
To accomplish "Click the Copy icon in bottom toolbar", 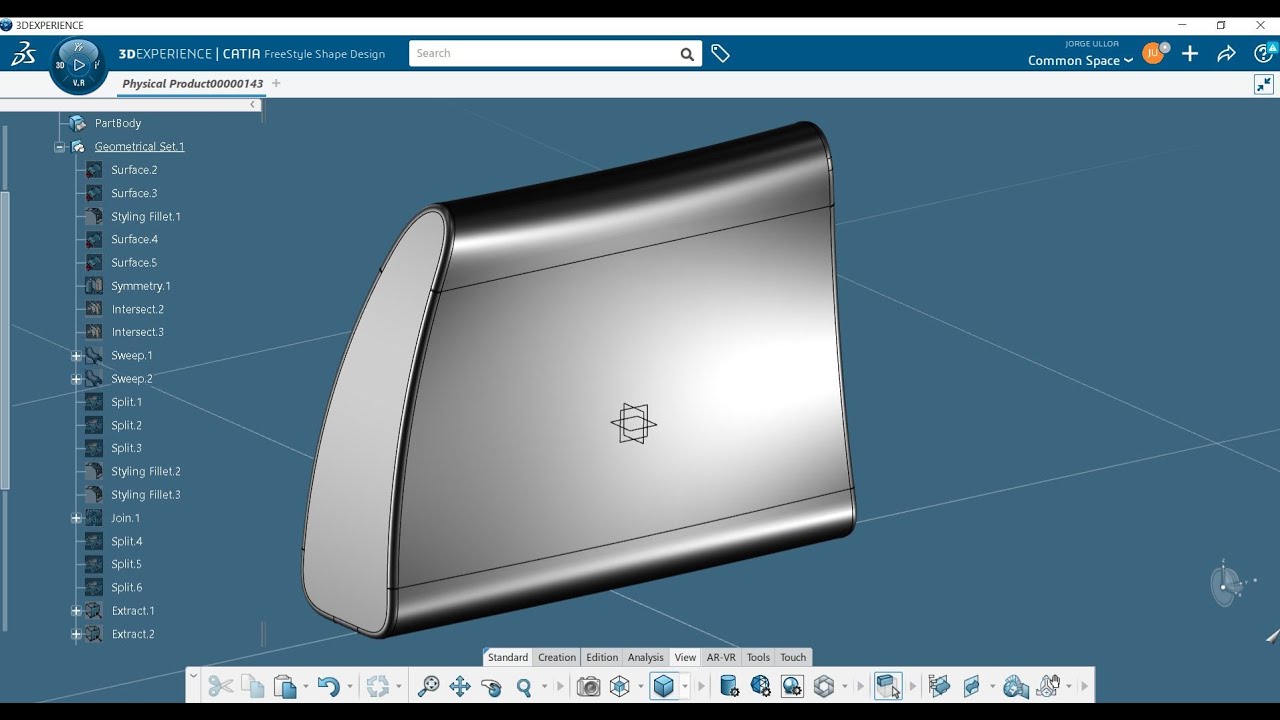I will (x=252, y=686).
